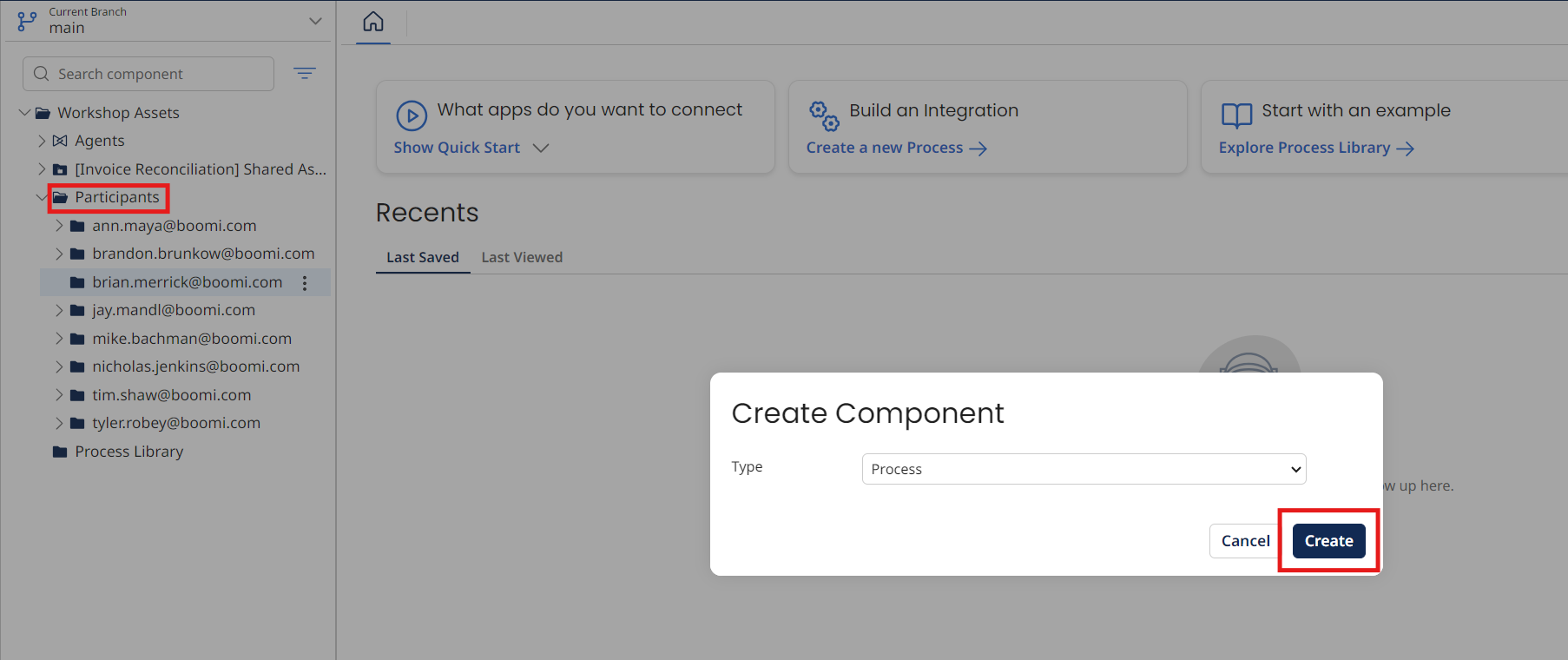1568x660 pixels.
Task: Switch to the Last Viewed tab
Action: [x=522, y=257]
